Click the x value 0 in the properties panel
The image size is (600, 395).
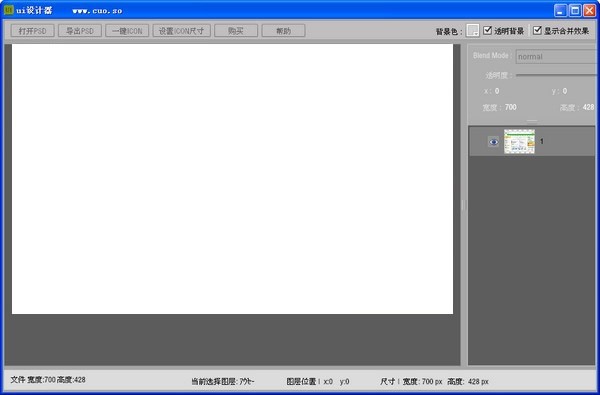(497, 91)
